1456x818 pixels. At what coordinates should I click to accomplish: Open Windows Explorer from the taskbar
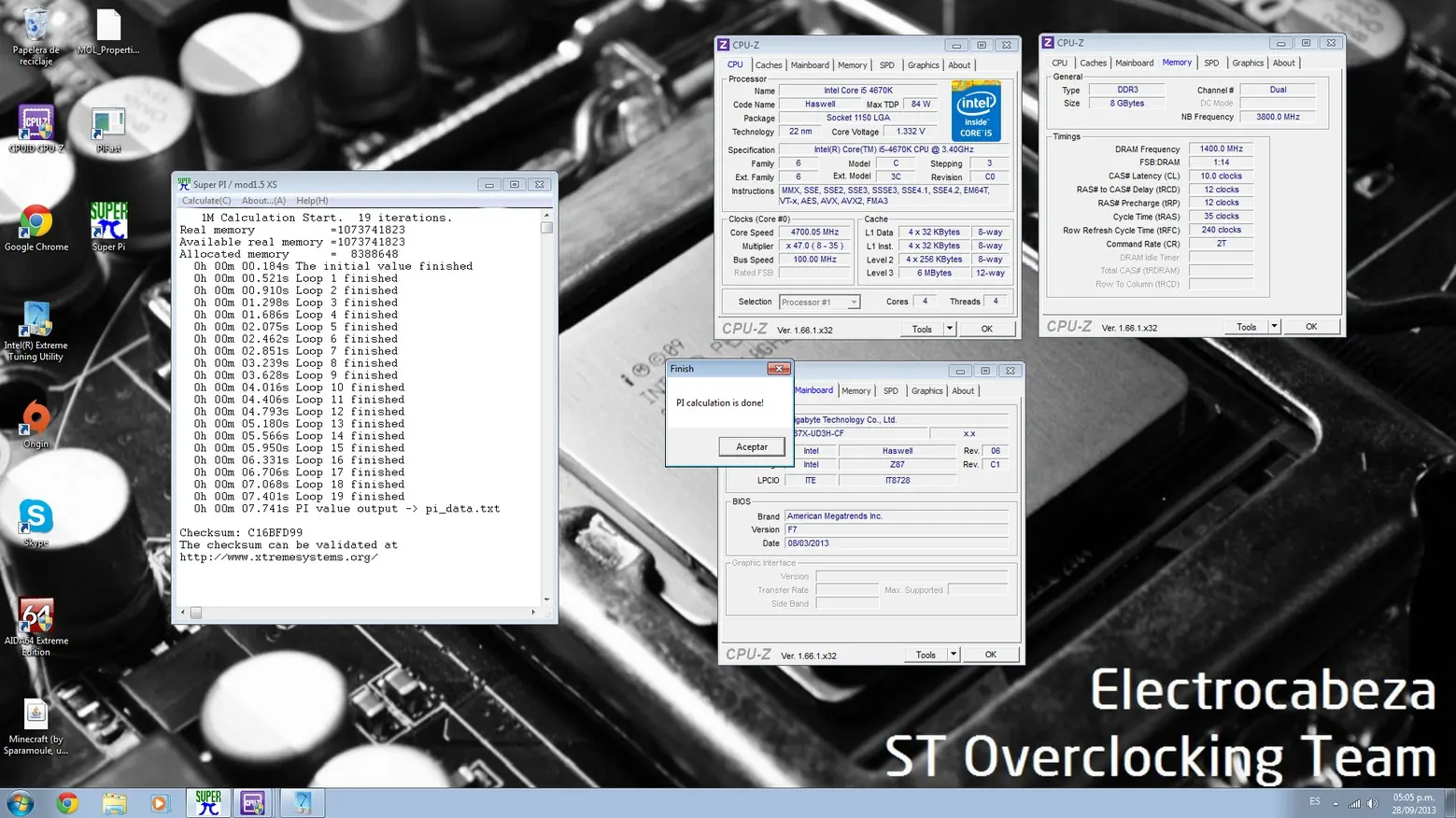click(114, 803)
